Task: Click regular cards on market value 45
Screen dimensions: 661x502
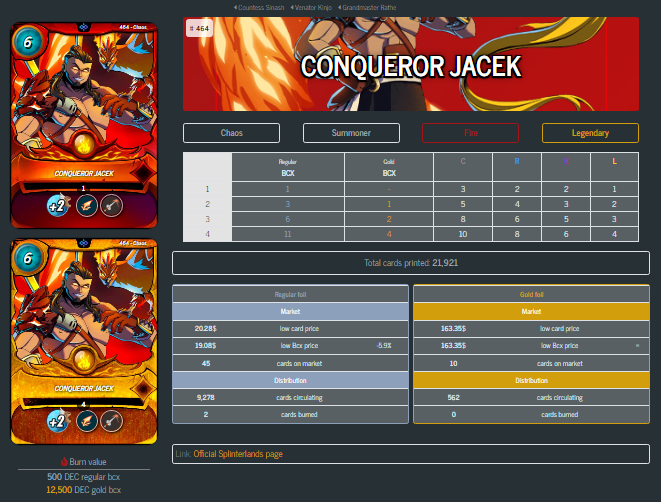Action: (x=206, y=363)
